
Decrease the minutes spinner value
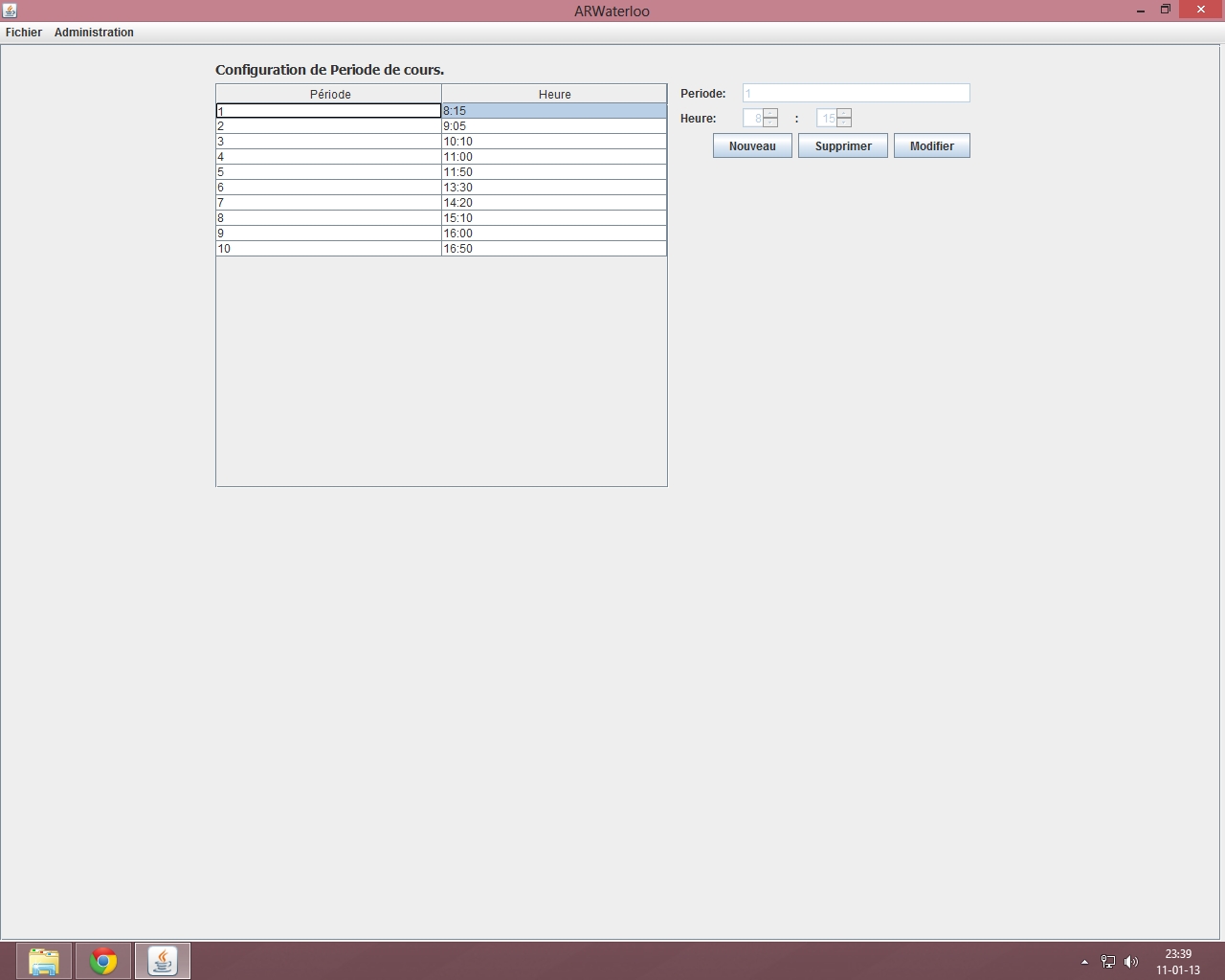(844, 123)
